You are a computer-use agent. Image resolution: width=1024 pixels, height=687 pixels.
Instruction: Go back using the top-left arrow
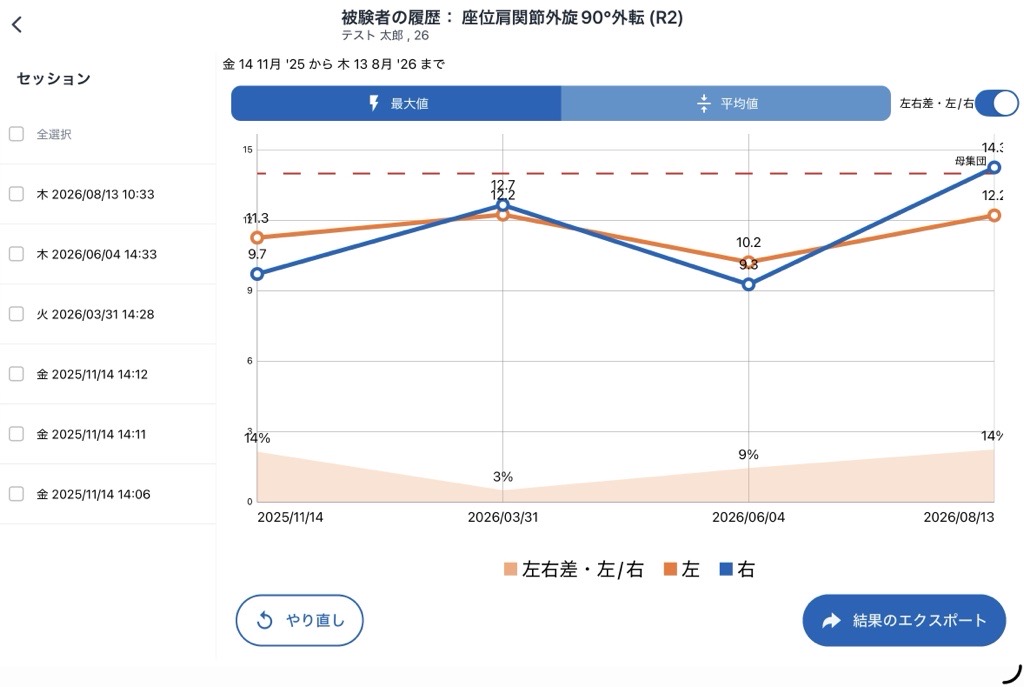(17, 25)
